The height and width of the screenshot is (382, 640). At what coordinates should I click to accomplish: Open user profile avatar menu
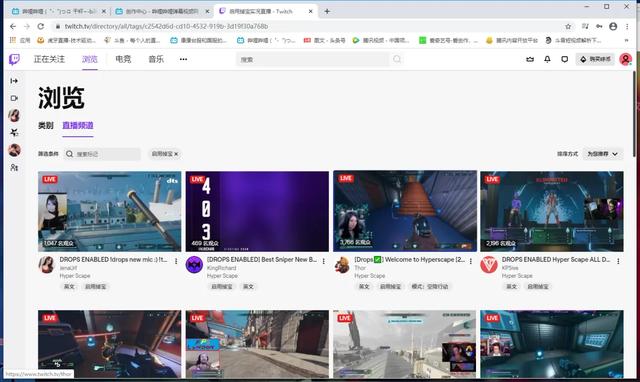tap(625, 60)
